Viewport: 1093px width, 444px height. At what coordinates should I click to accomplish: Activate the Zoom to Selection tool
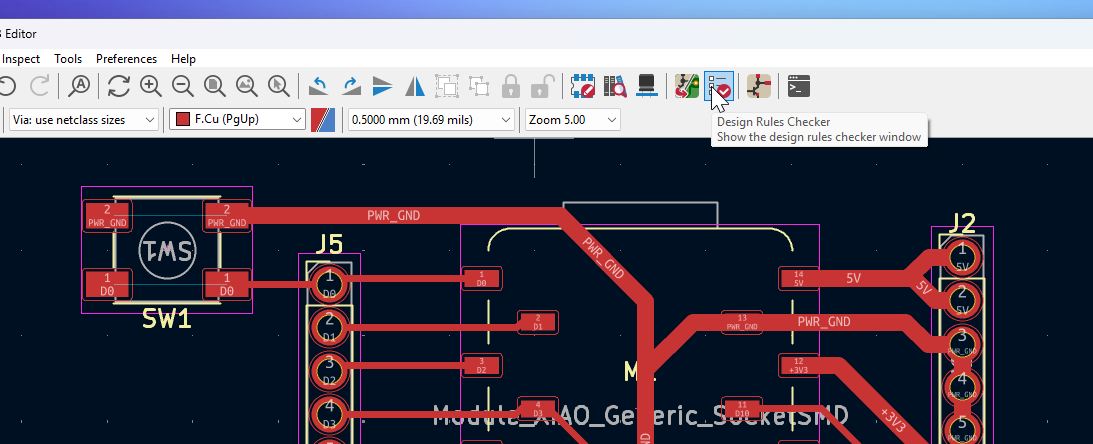pyautogui.click(x=279, y=86)
